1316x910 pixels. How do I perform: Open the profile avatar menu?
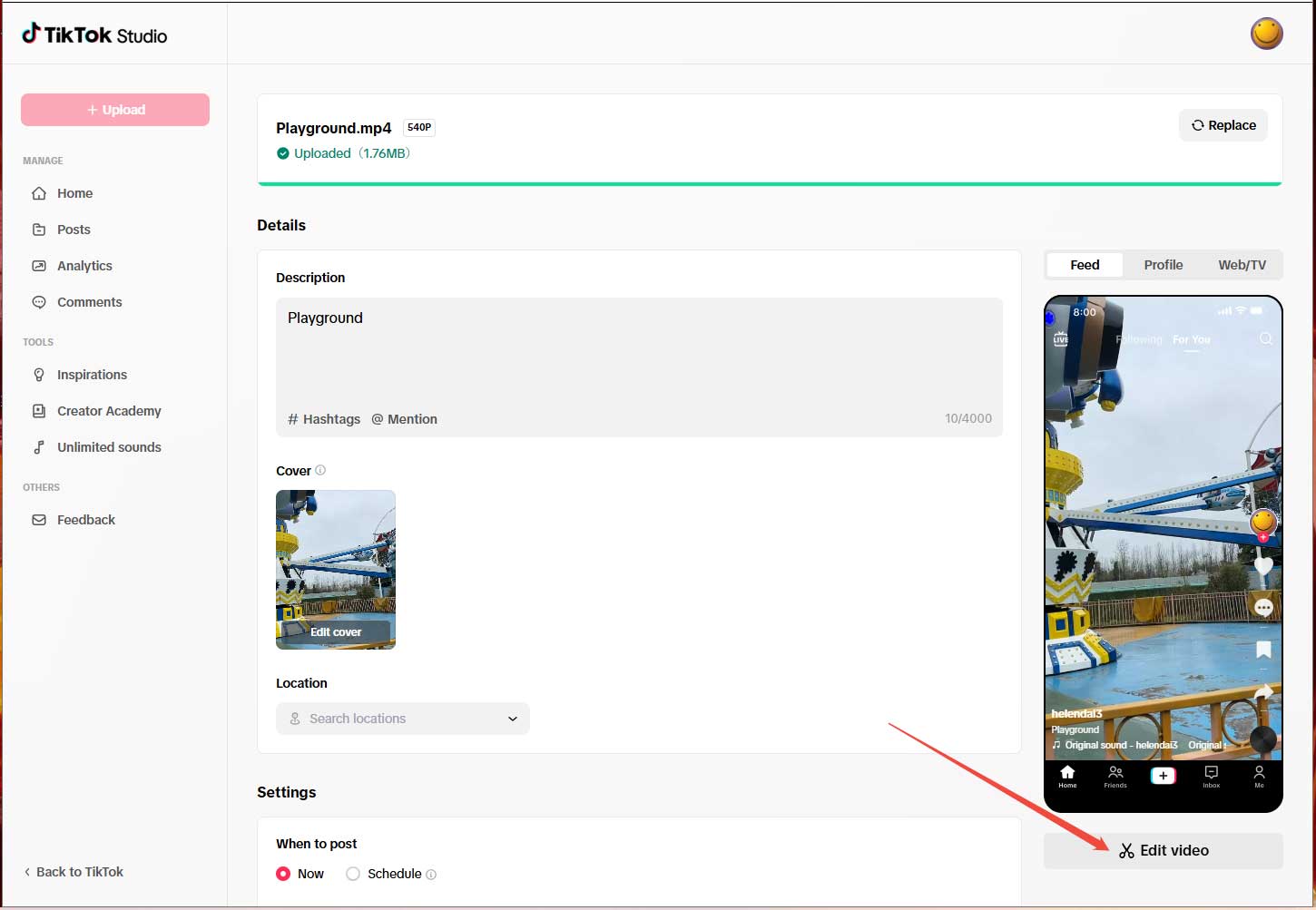pyautogui.click(x=1266, y=33)
